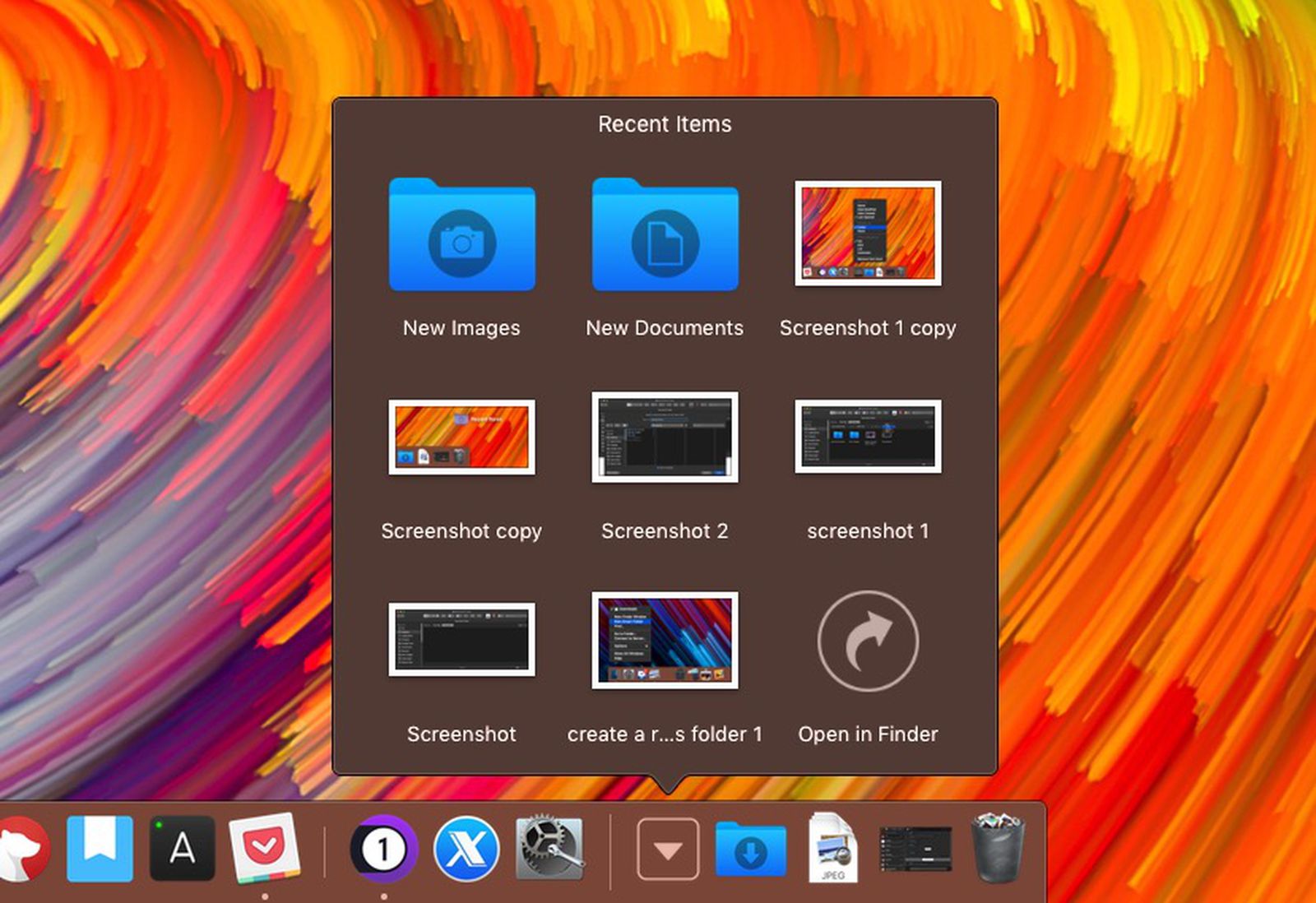1316x903 pixels.
Task: Open the blue bookmark app in the Dock
Action: click(x=100, y=850)
